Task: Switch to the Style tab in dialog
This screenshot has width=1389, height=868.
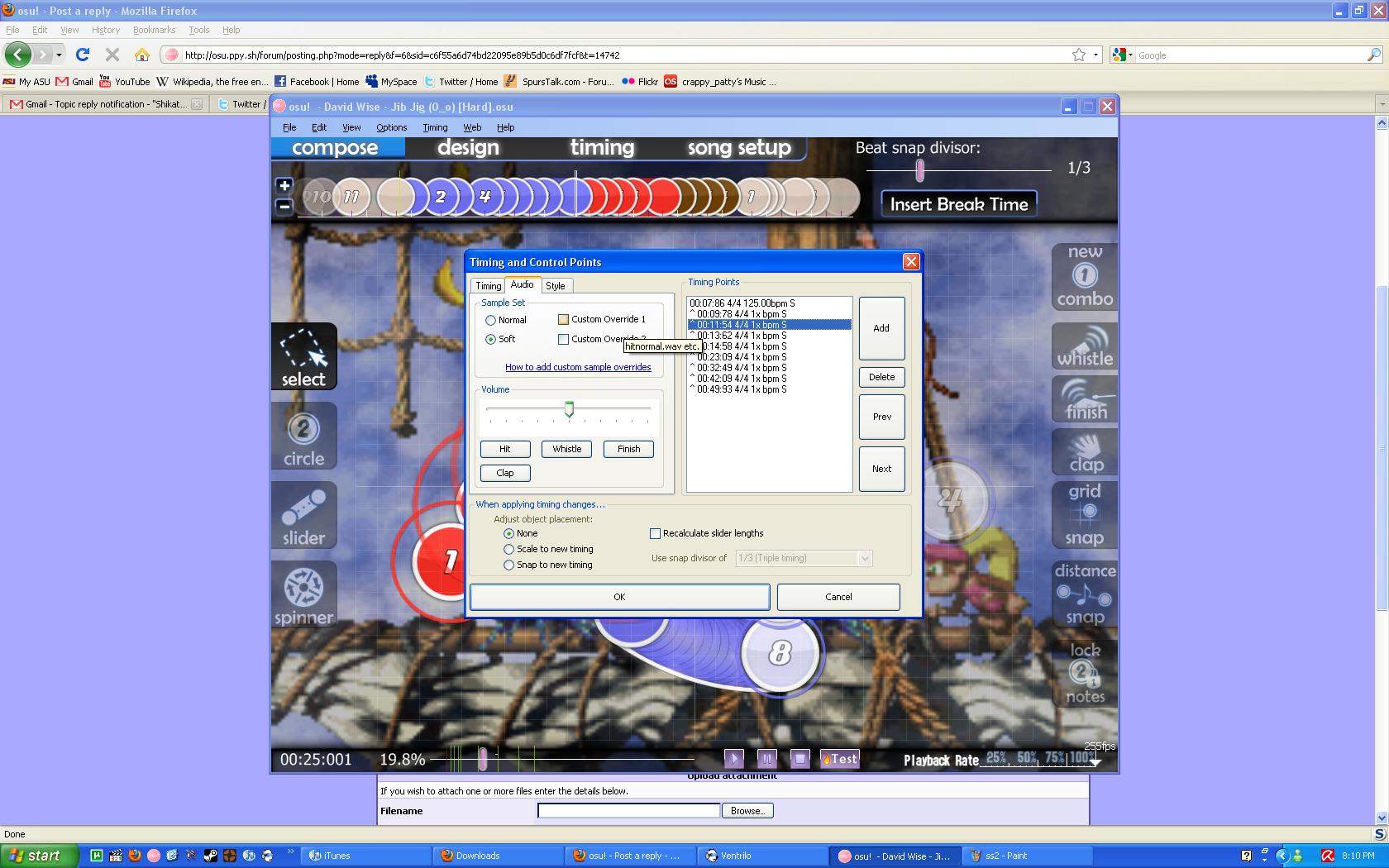Action: point(556,286)
